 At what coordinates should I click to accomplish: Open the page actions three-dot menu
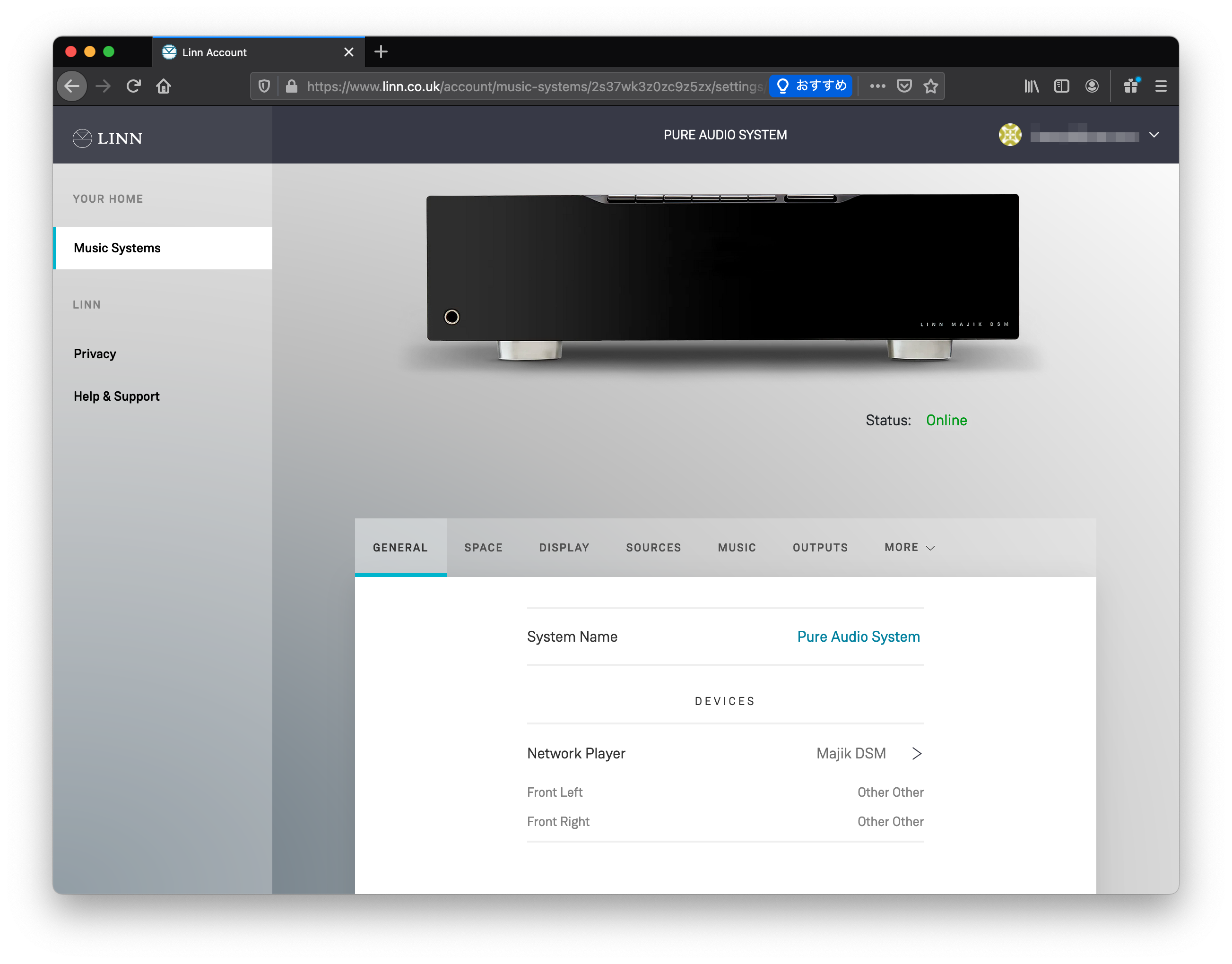pos(877,86)
